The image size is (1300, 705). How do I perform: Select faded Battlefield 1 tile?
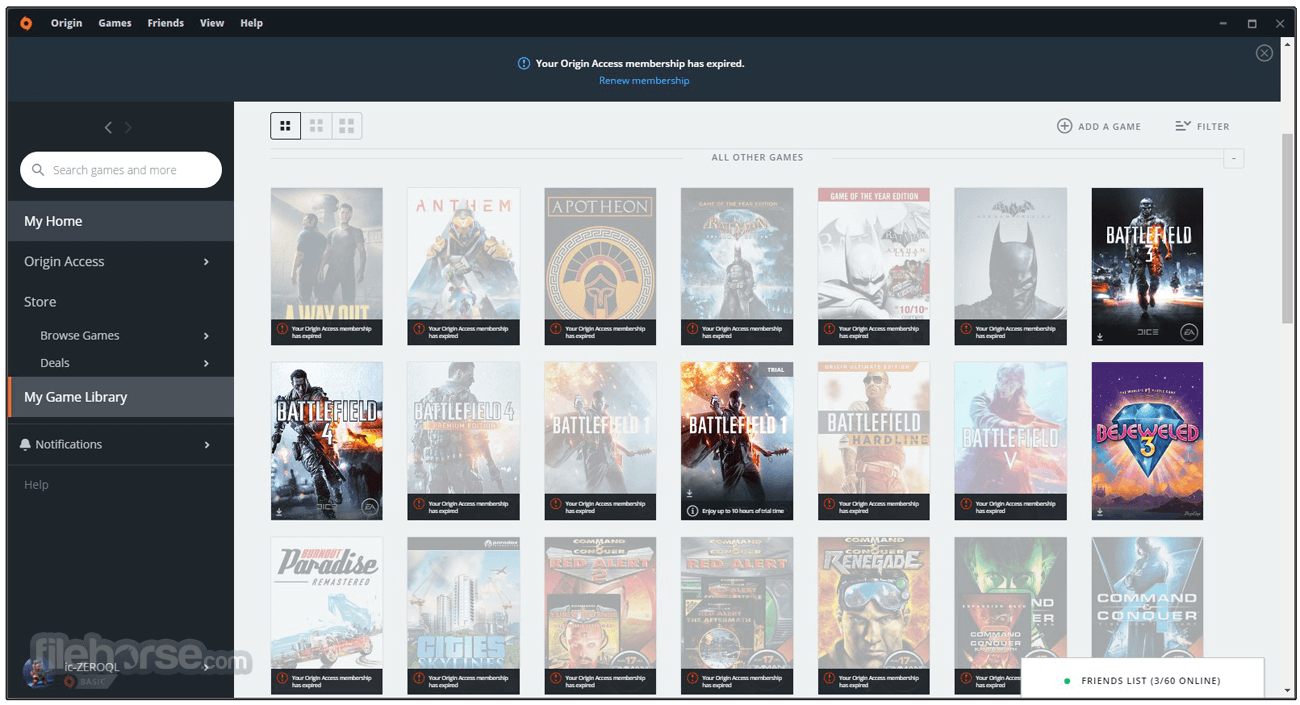[x=600, y=441]
